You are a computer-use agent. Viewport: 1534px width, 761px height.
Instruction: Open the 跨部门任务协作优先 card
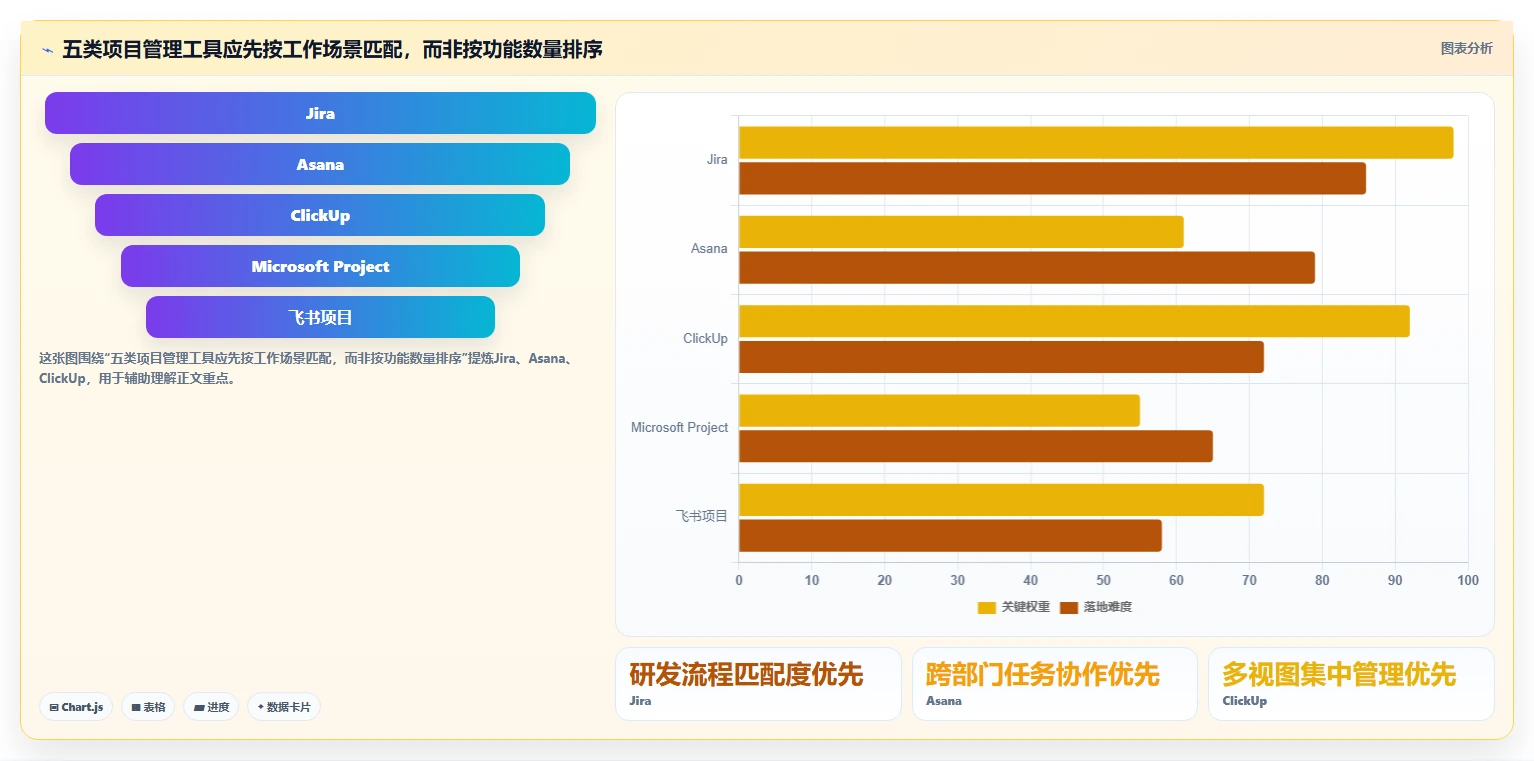coord(1054,684)
